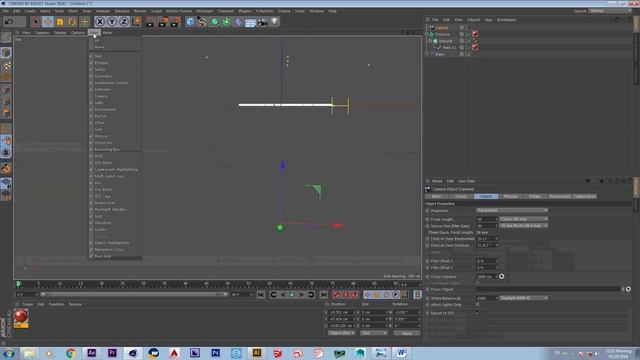
Task: Click the timeline preview range slider
Action: point(133,294)
